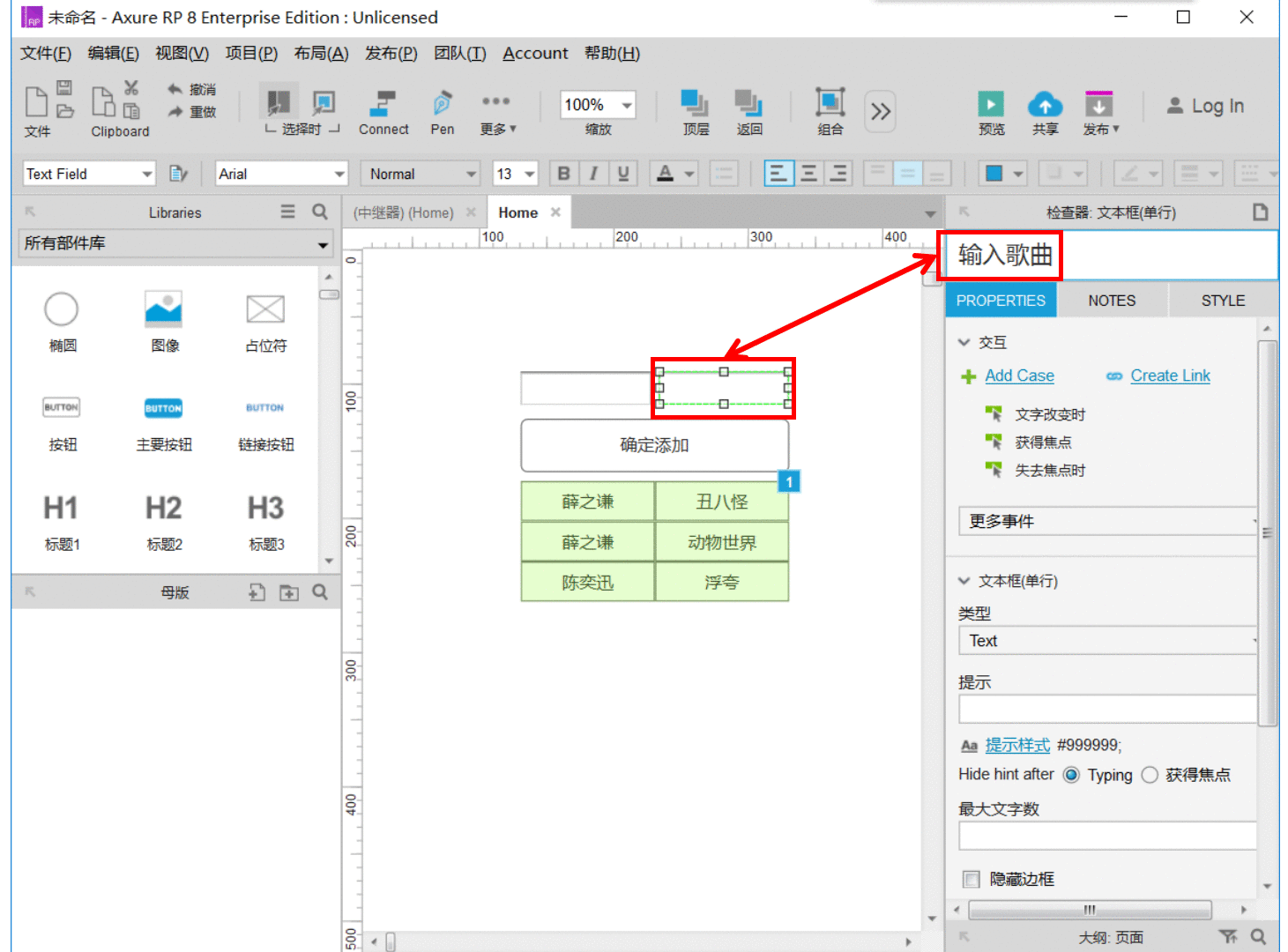The height and width of the screenshot is (952, 1288).
Task: Add a new master icon
Action: coord(257,592)
